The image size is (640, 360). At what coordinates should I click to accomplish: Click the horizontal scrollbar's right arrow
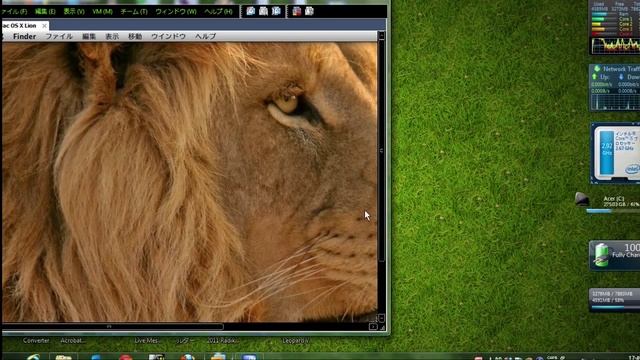click(373, 327)
